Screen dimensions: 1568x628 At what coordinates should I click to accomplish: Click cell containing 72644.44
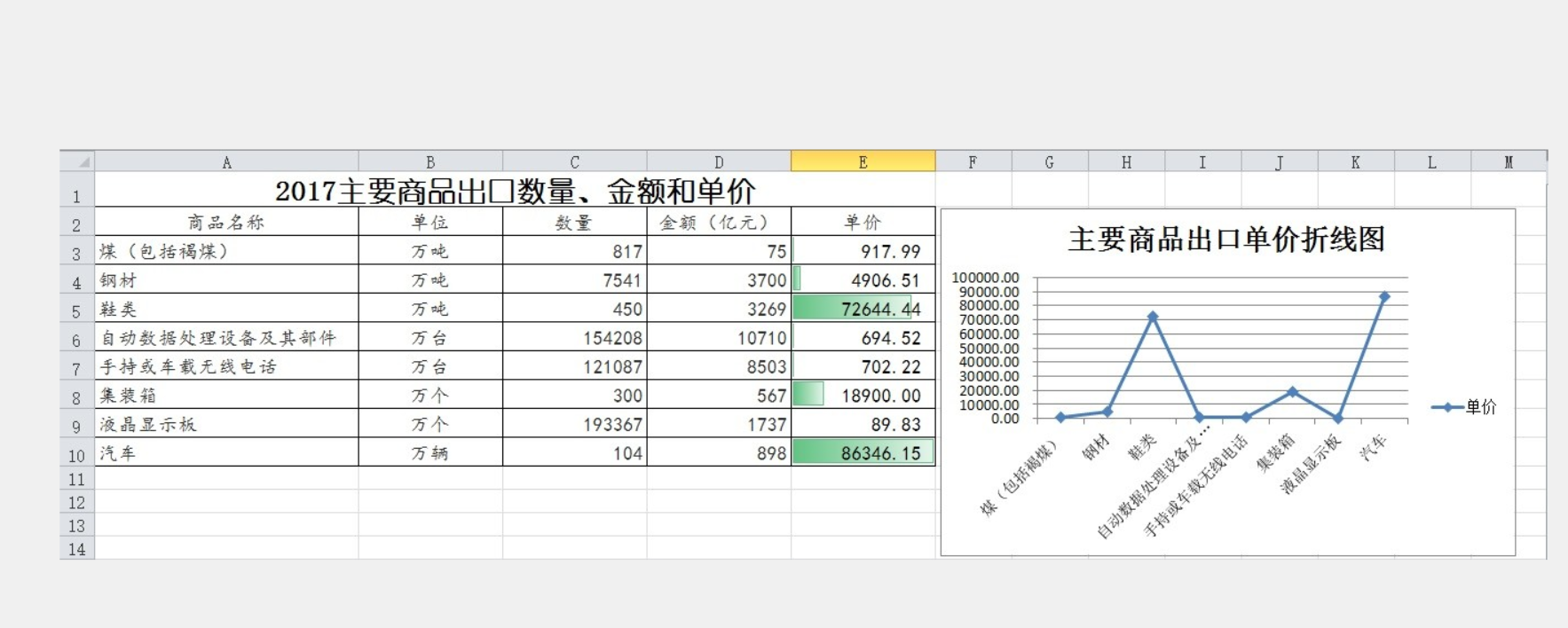point(863,309)
